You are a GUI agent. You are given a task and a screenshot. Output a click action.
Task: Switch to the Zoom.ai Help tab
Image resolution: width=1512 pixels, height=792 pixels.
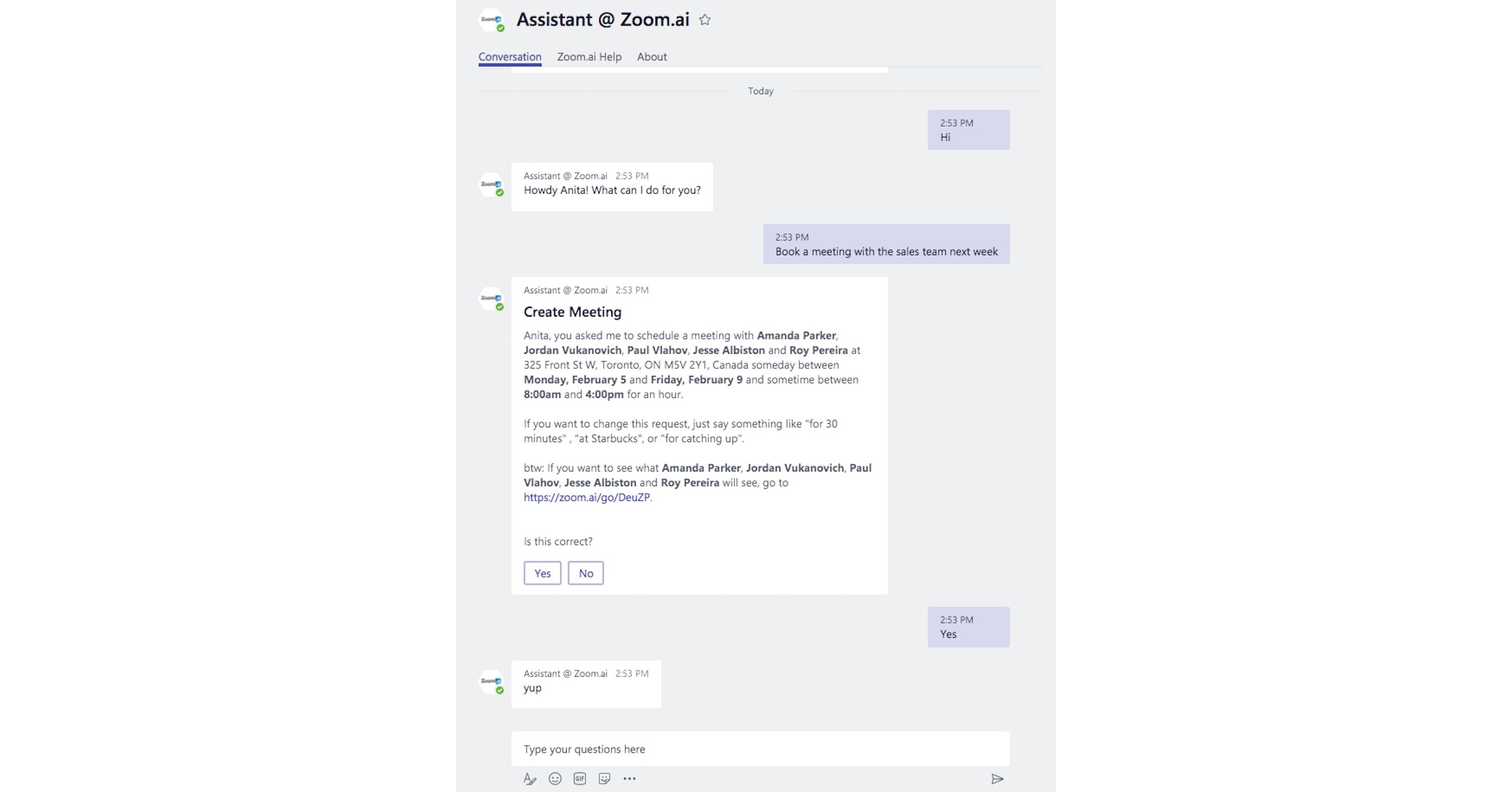tap(589, 57)
